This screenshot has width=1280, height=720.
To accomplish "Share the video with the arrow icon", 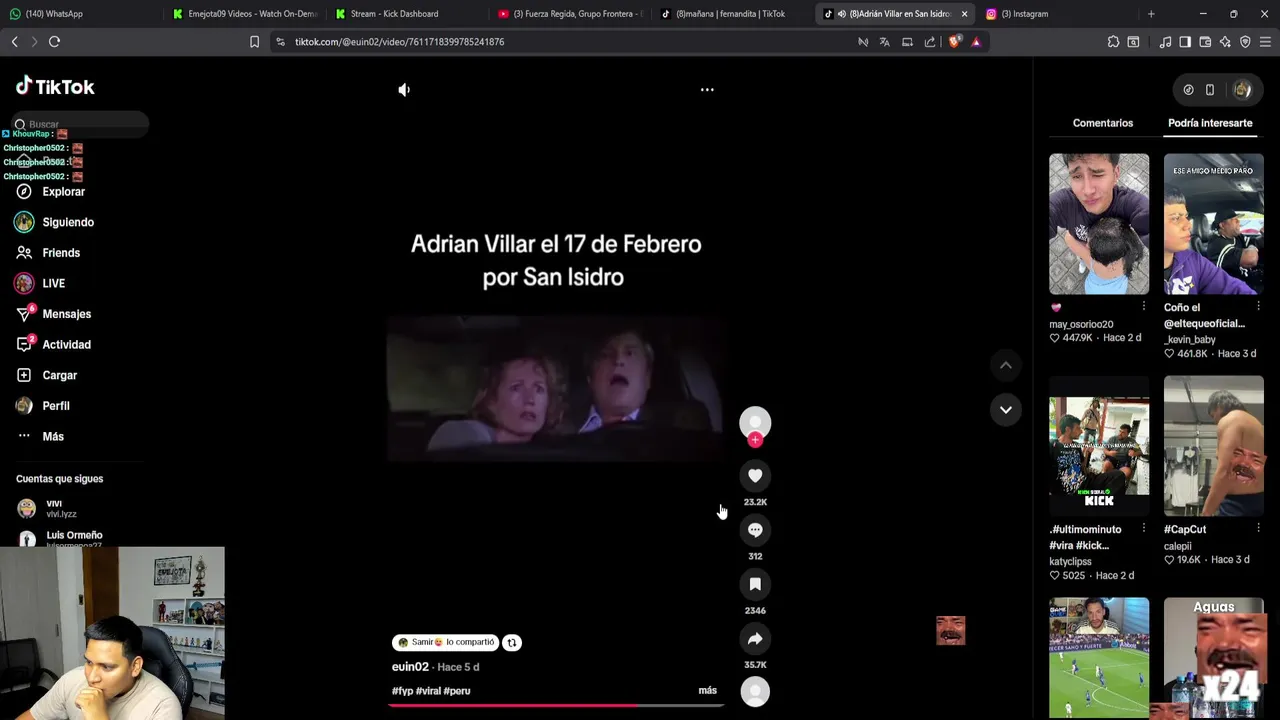I will 755,638.
